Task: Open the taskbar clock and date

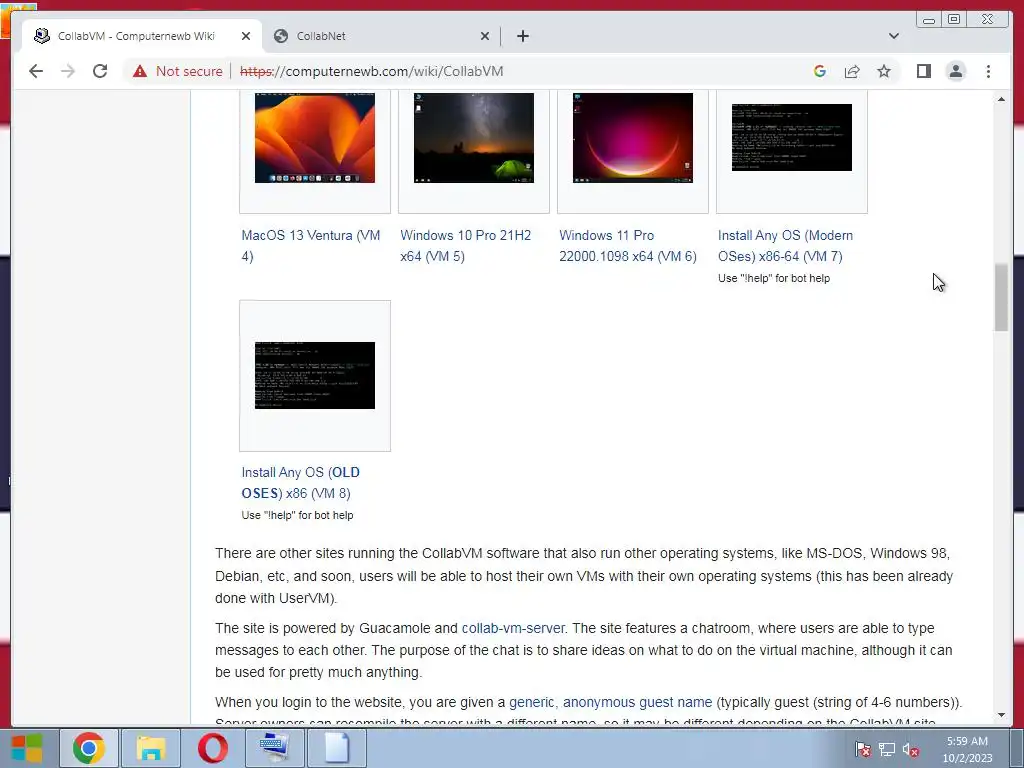Action: coord(967,749)
